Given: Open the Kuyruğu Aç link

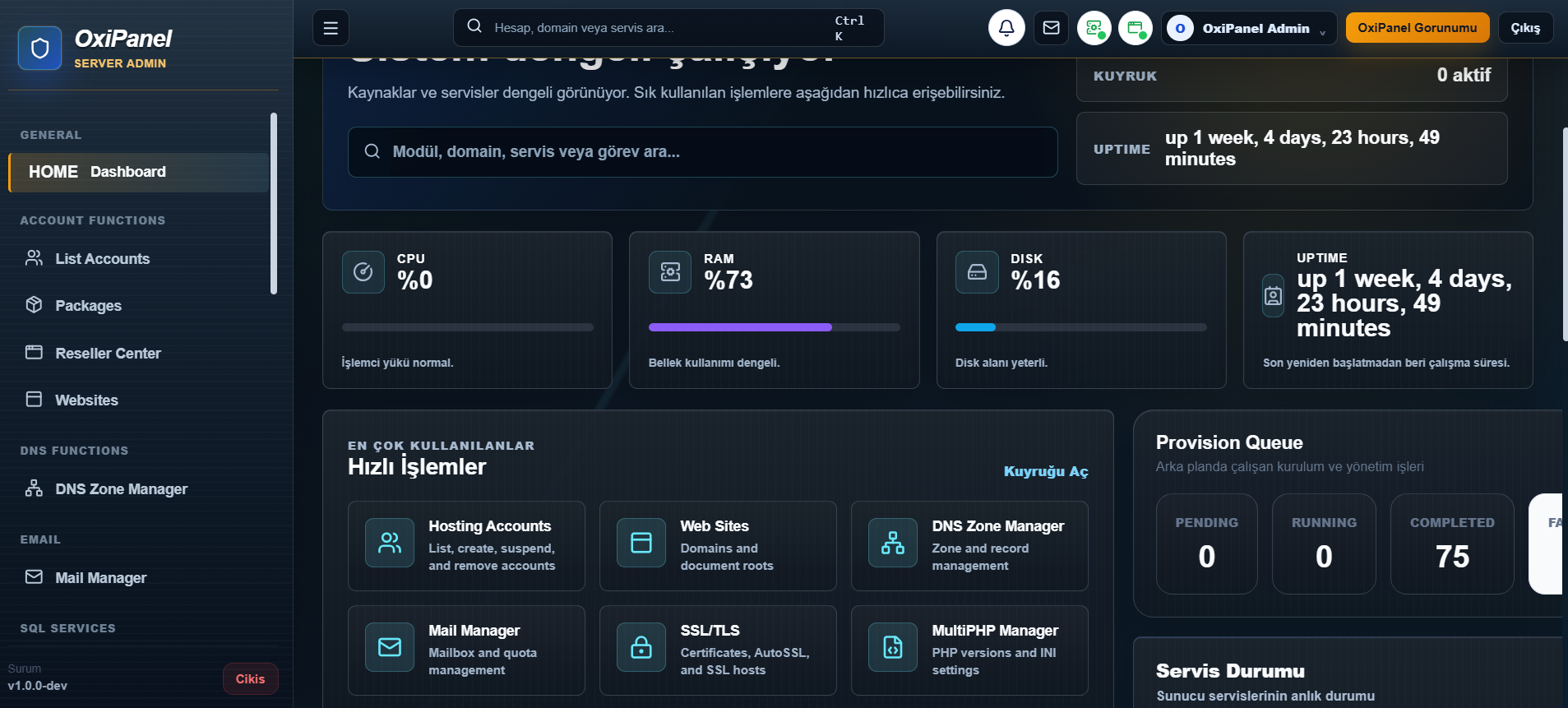Looking at the screenshot, I should 1046,471.
